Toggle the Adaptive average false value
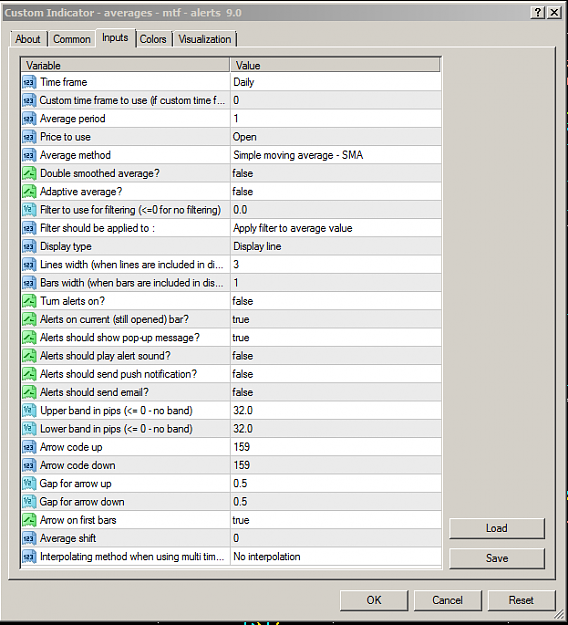The height and width of the screenshot is (625, 568). [x=336, y=192]
